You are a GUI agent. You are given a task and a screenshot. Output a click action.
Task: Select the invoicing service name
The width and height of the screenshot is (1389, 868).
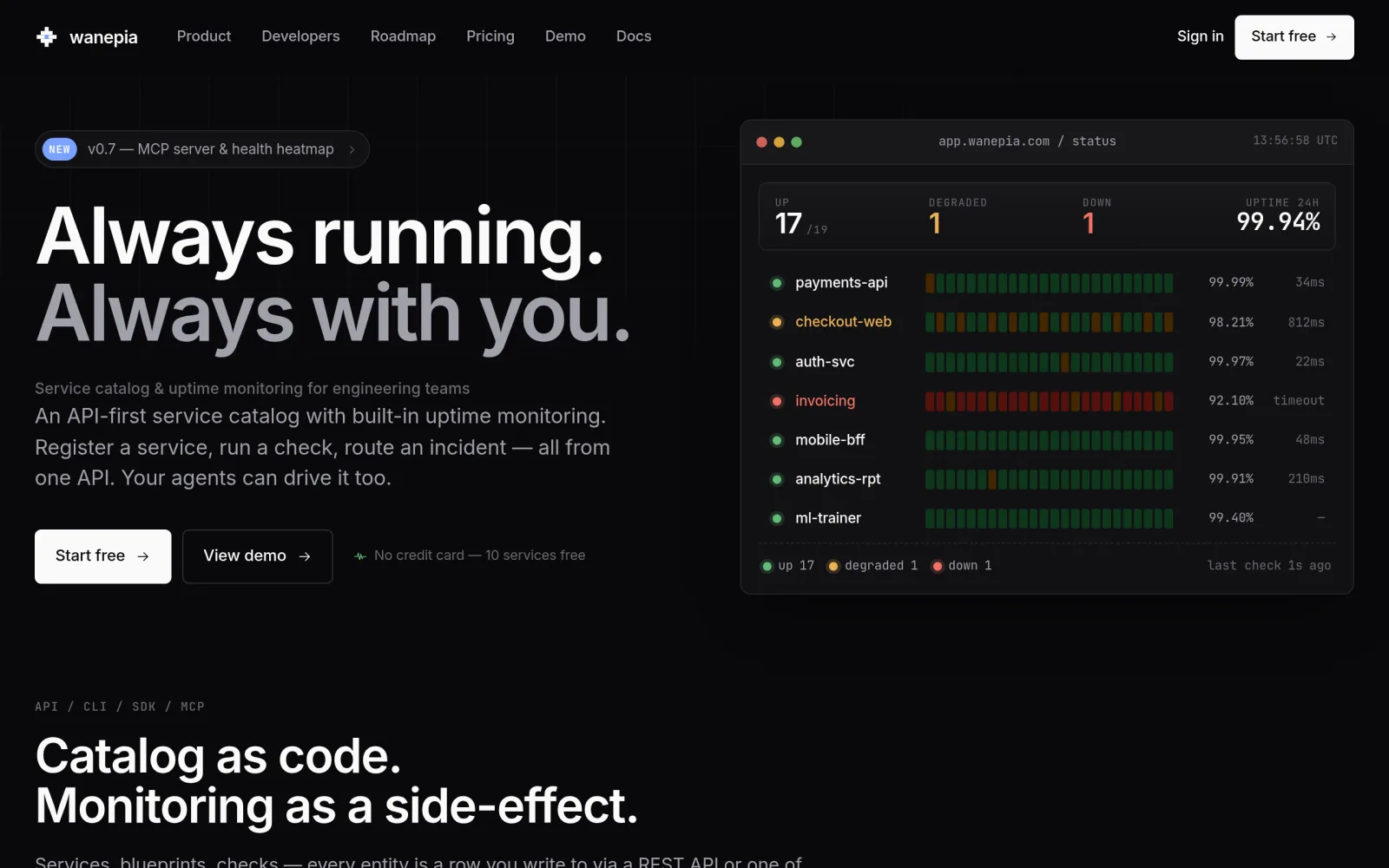pos(825,400)
